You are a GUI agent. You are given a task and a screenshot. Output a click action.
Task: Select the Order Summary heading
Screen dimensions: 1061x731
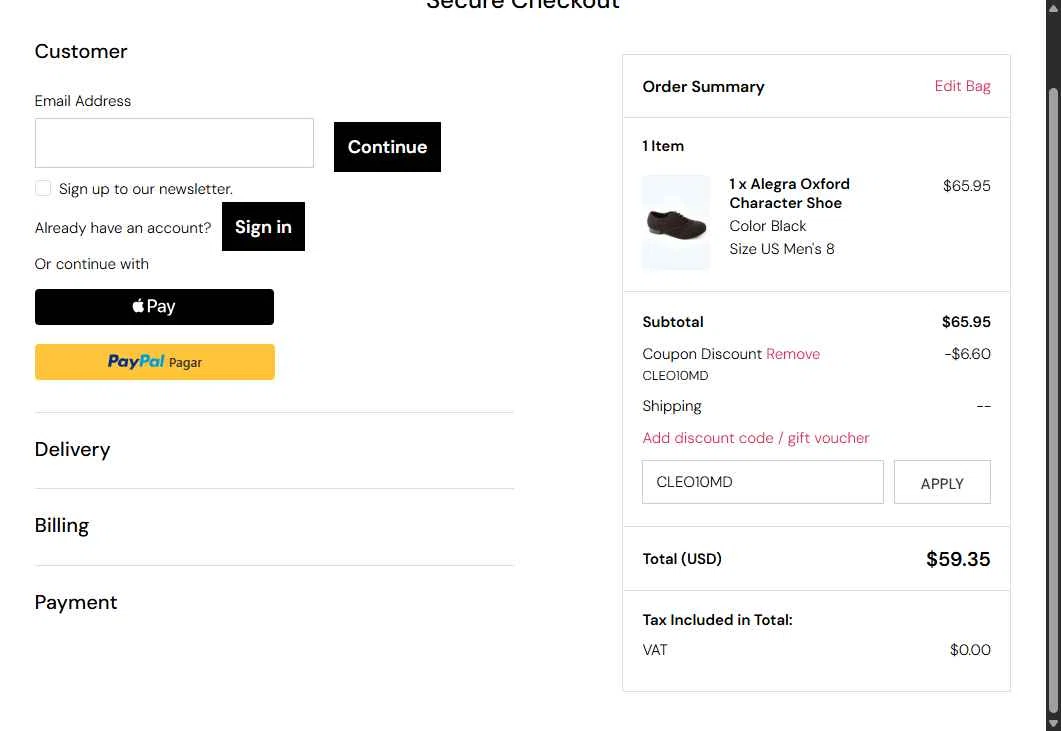tap(704, 87)
